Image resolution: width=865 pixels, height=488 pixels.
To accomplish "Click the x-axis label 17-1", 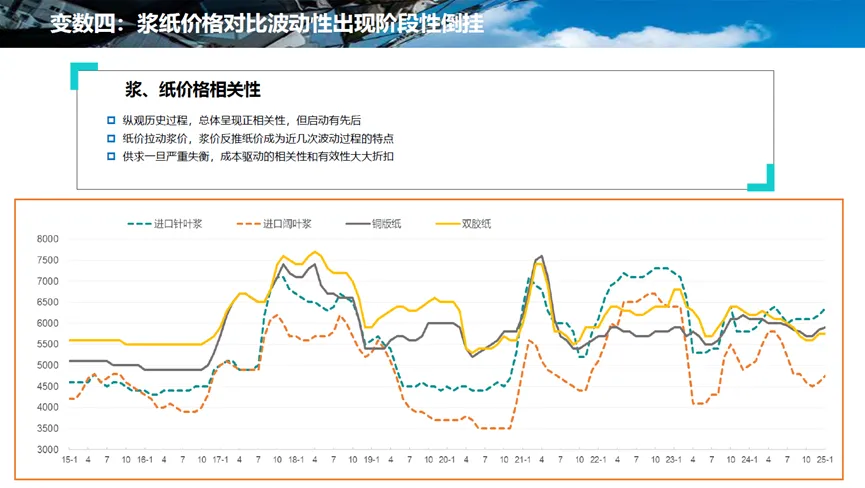I will coord(220,459).
